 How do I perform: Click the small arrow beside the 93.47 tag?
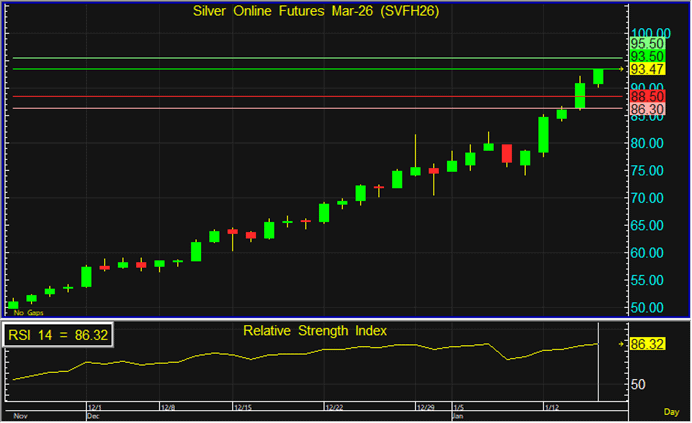(x=622, y=69)
